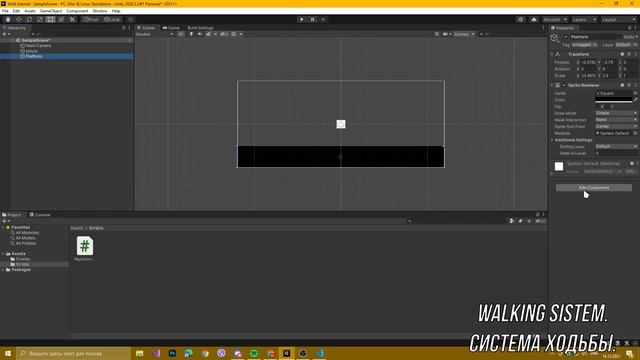Select the Scale tool
The height and width of the screenshot is (360, 640).
[40, 20]
